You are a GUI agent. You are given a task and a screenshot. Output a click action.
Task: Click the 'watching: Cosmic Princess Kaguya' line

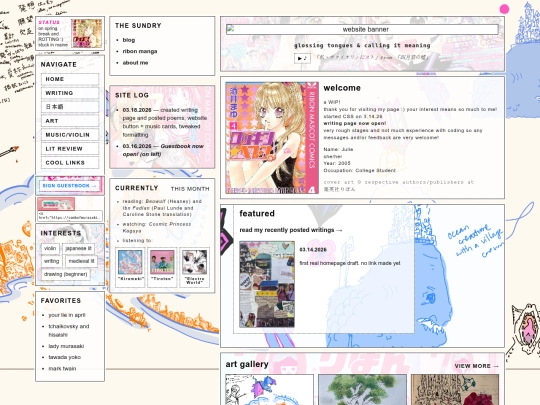click(157, 227)
